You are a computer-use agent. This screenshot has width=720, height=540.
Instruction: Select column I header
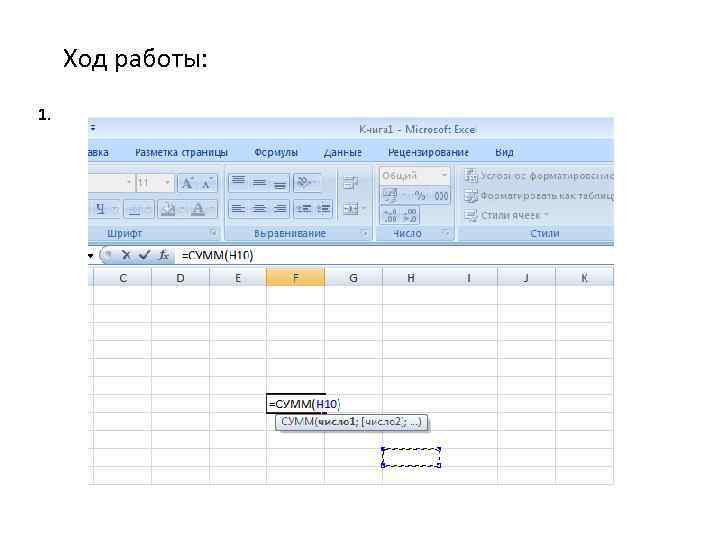[469, 278]
